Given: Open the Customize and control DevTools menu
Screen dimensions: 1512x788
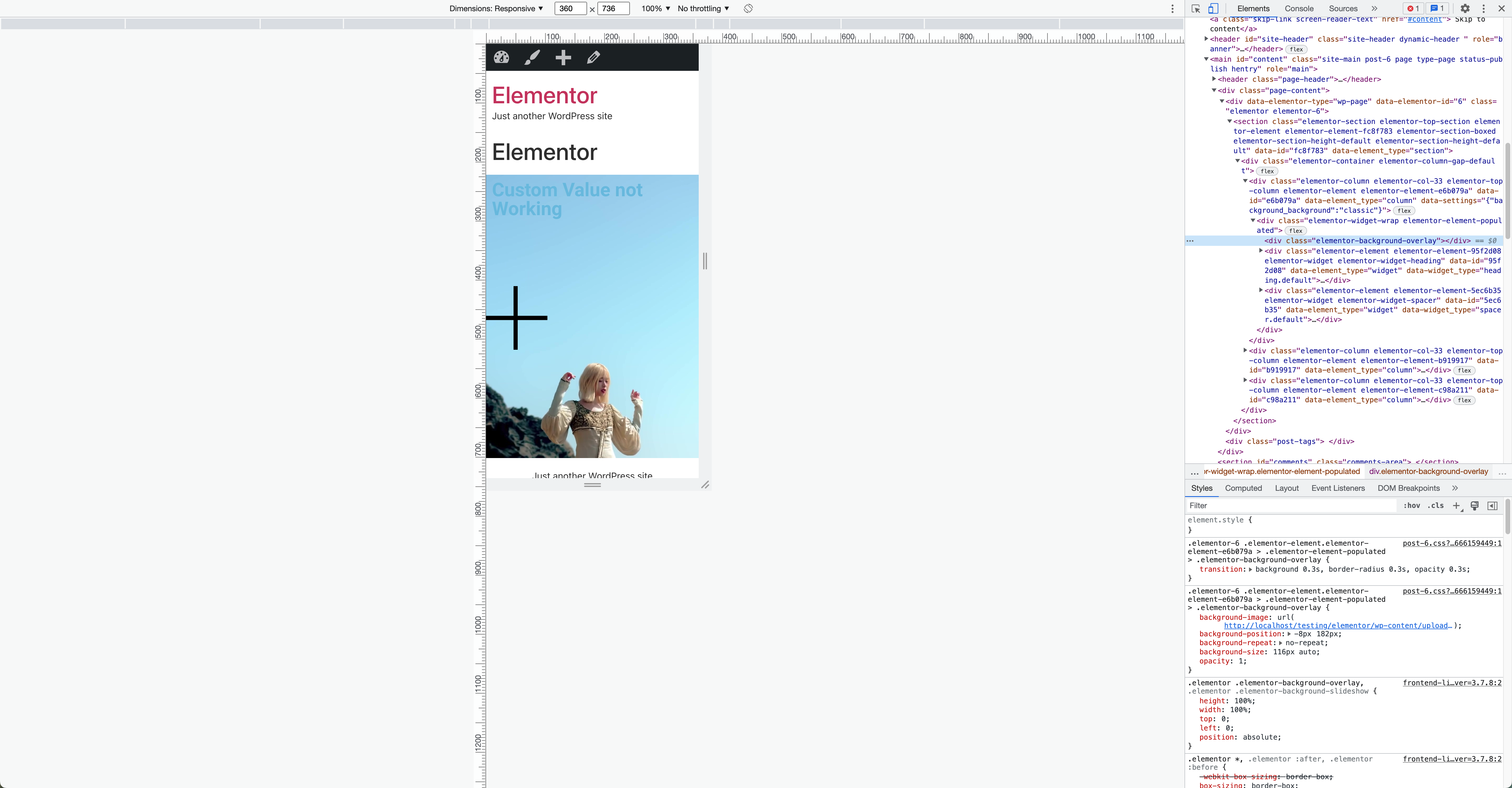Looking at the screenshot, I should point(1484,8).
